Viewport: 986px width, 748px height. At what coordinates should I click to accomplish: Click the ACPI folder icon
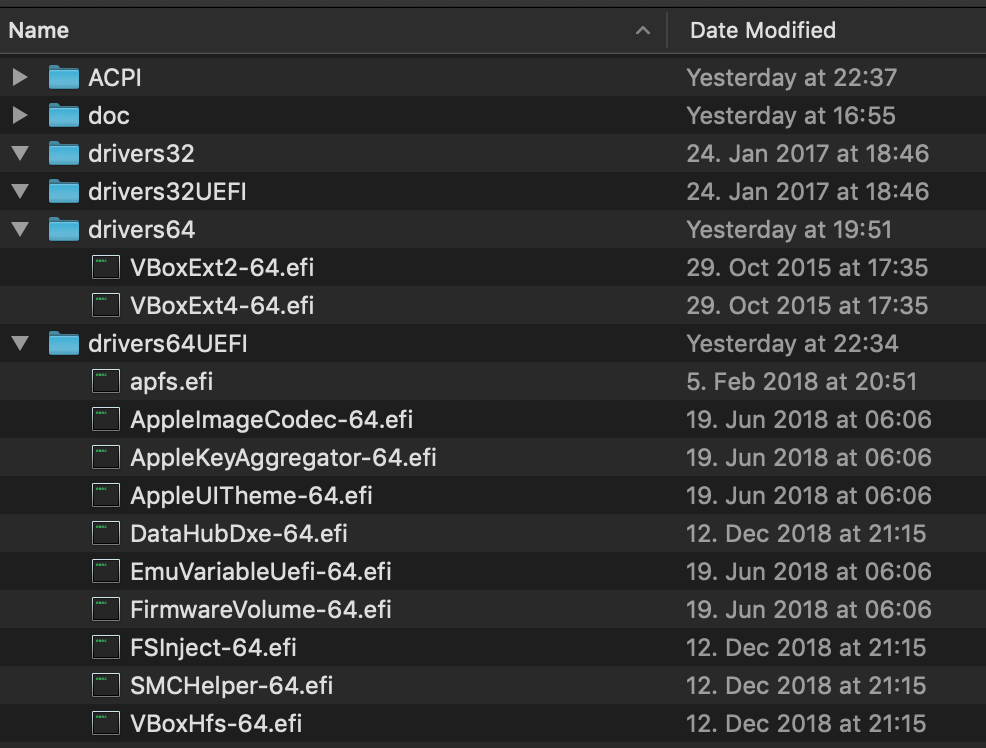[x=64, y=77]
